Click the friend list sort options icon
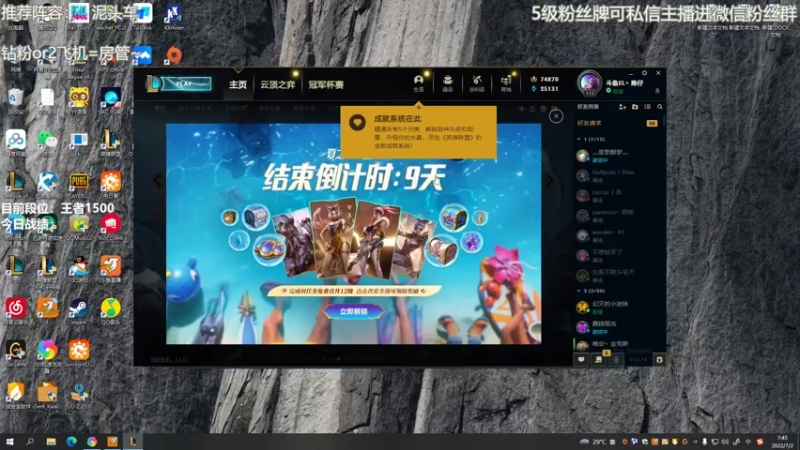 (x=647, y=107)
